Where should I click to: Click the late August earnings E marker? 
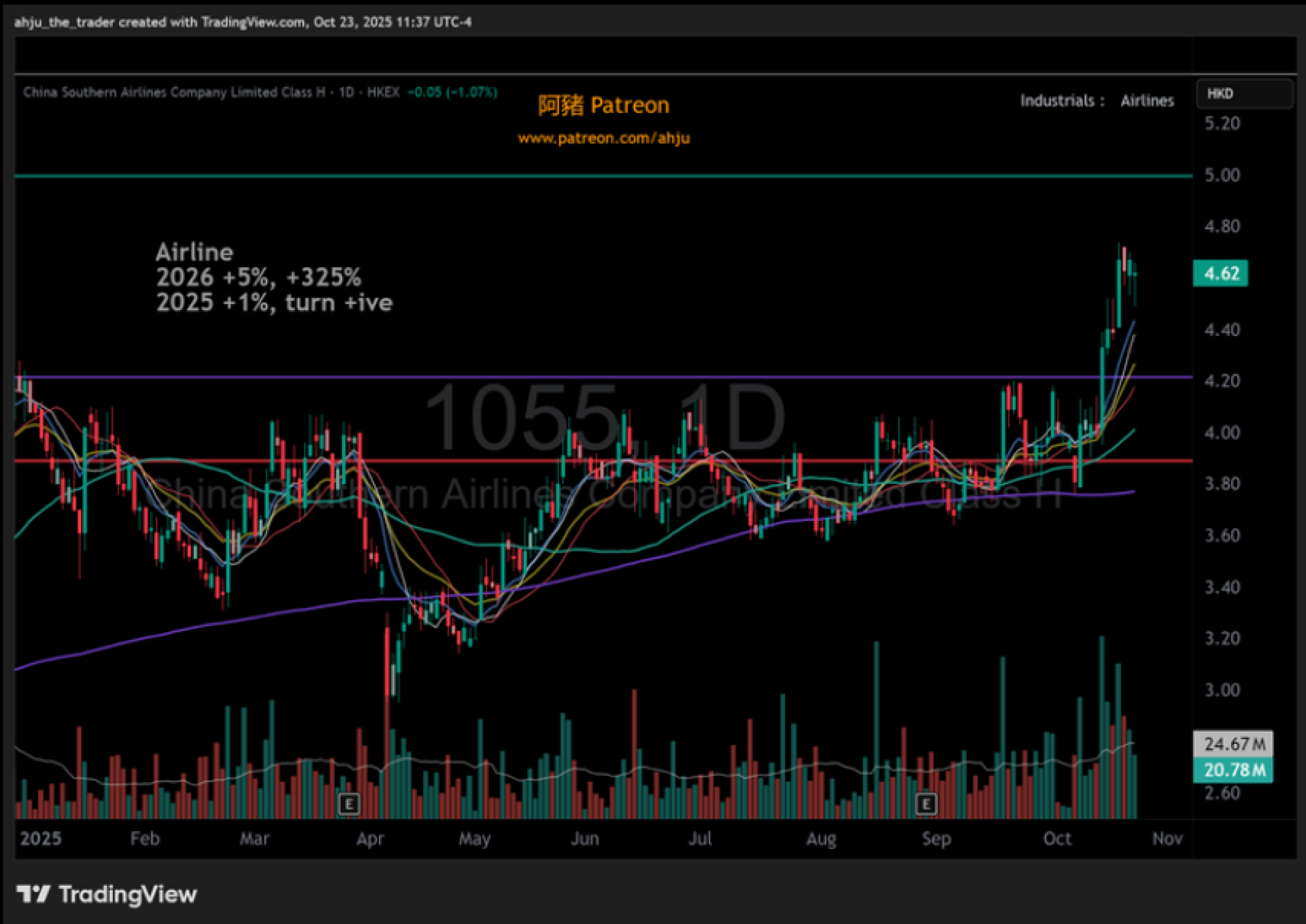[926, 804]
